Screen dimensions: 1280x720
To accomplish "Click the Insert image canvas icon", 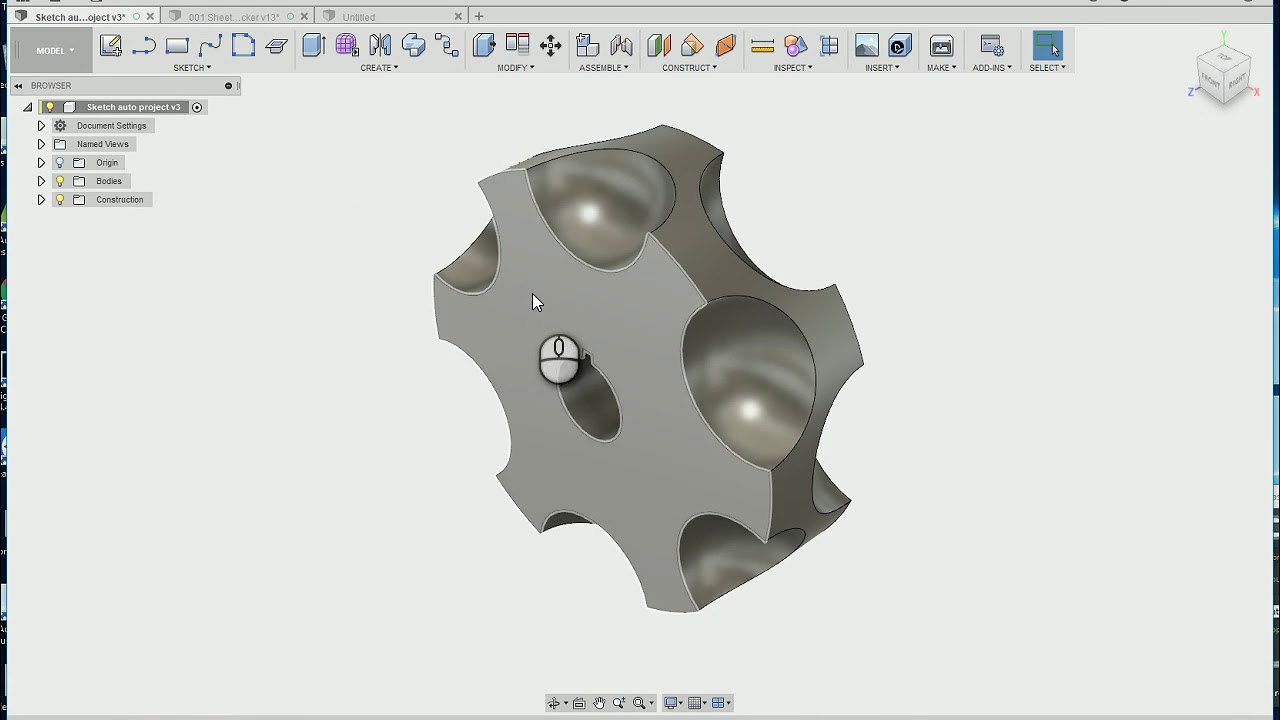I will (866, 46).
